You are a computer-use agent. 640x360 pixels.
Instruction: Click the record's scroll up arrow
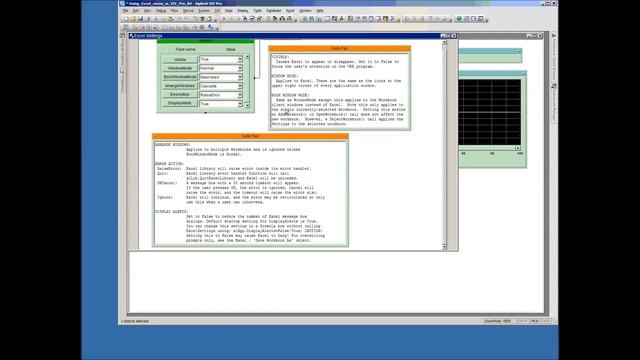click(247, 57)
